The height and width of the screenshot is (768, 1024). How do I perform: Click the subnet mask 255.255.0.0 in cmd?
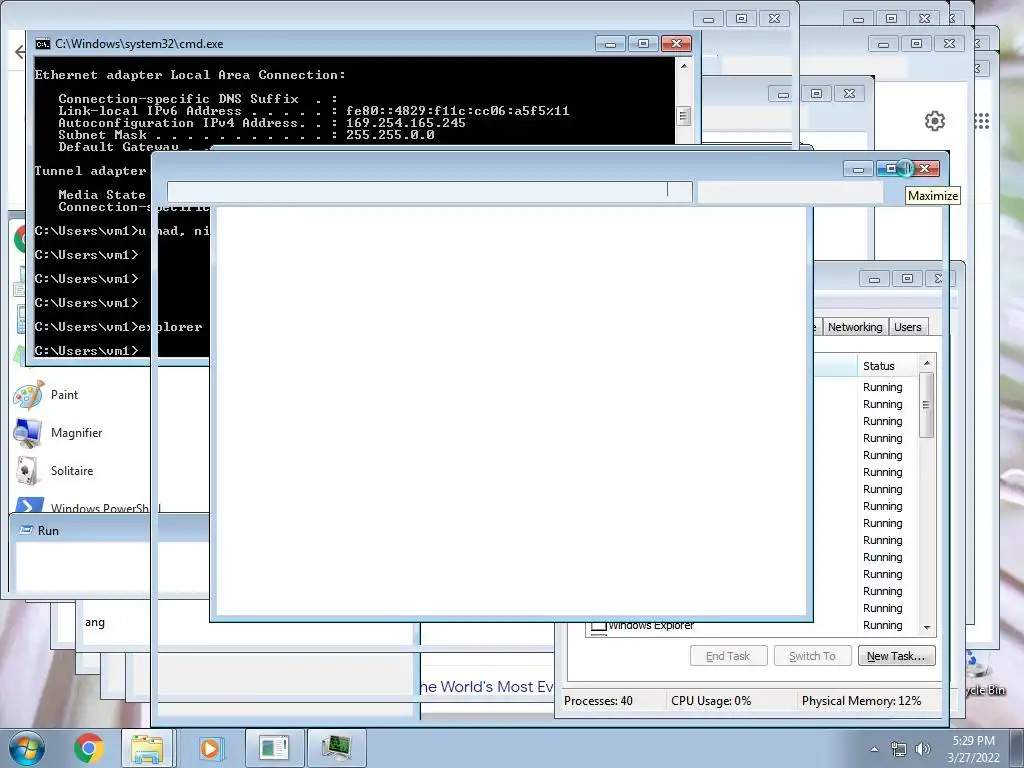pyautogui.click(x=390, y=135)
